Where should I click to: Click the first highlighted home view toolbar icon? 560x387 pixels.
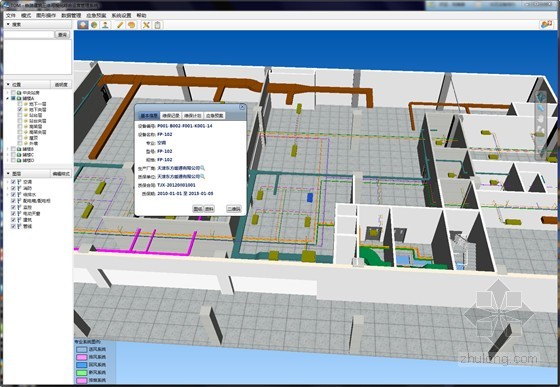(83, 25)
